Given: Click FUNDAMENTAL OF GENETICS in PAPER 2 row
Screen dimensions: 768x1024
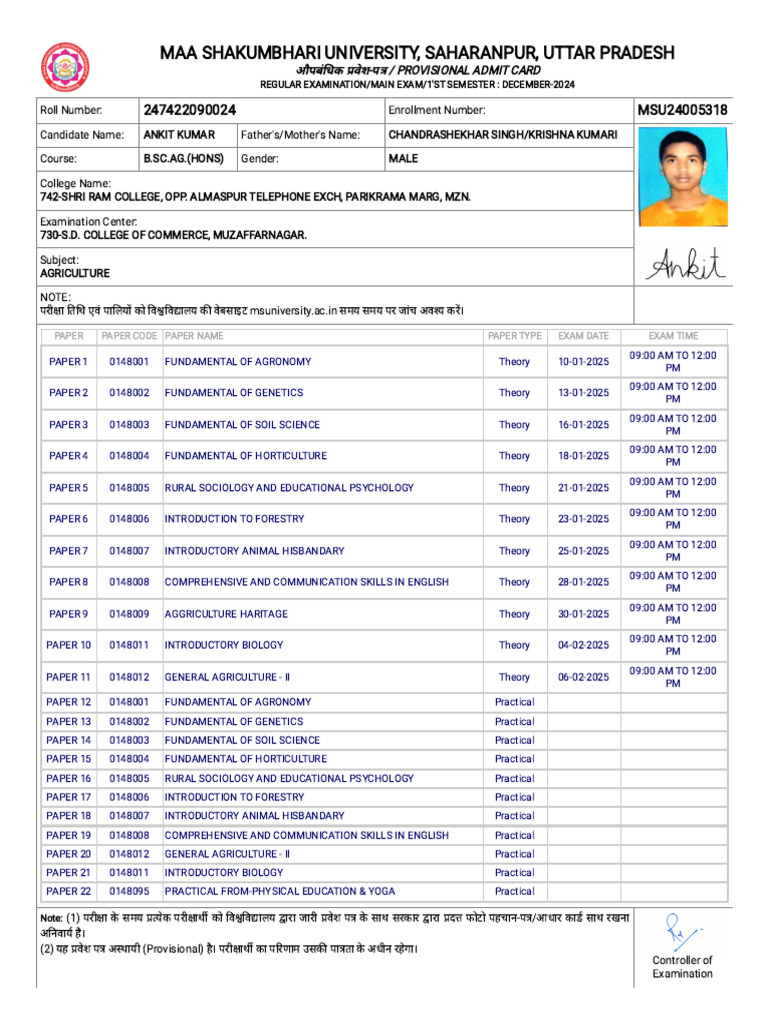Looking at the screenshot, I should coord(234,393).
